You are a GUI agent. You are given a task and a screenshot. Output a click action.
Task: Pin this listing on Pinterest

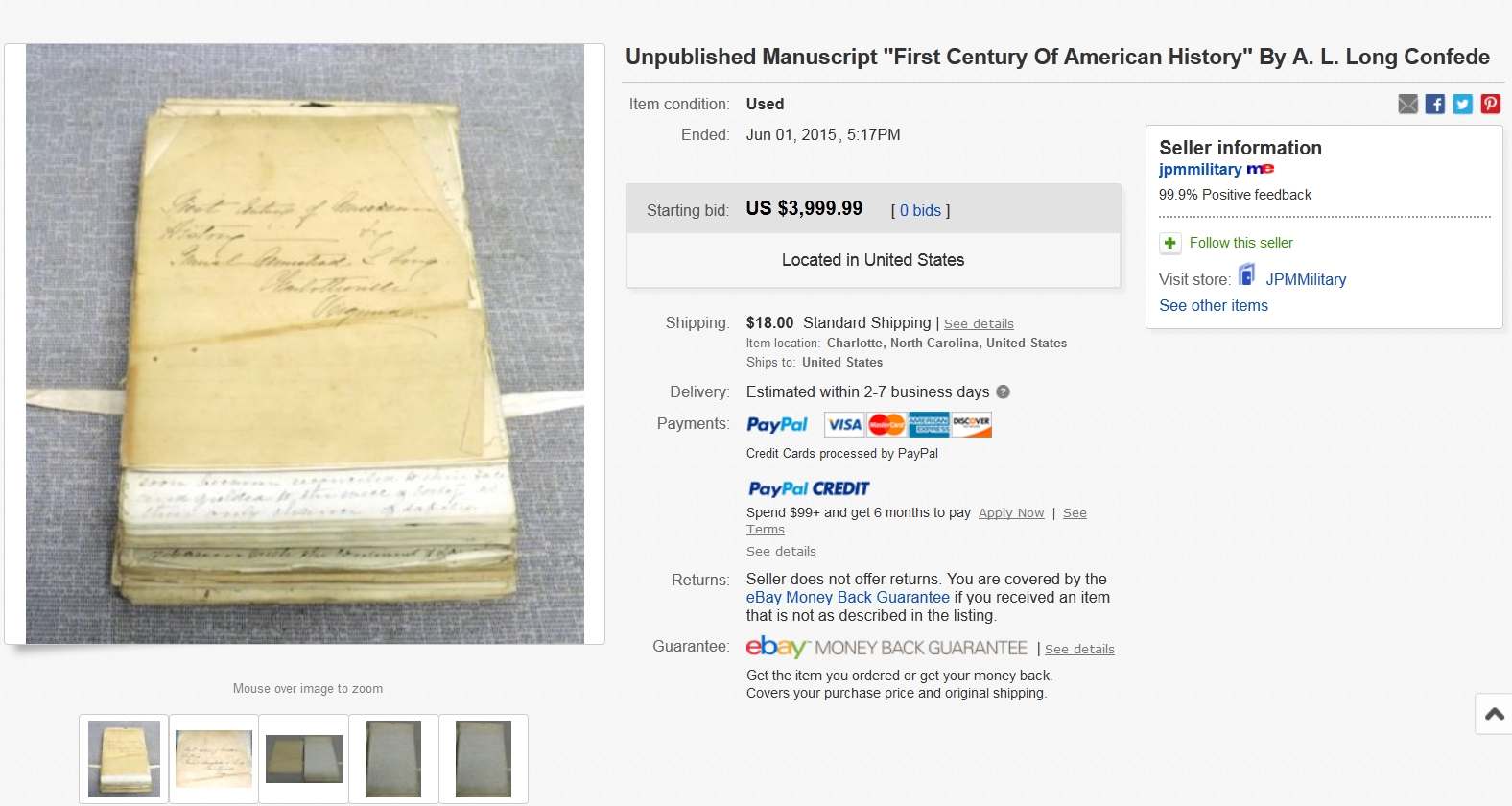pos(1490,104)
